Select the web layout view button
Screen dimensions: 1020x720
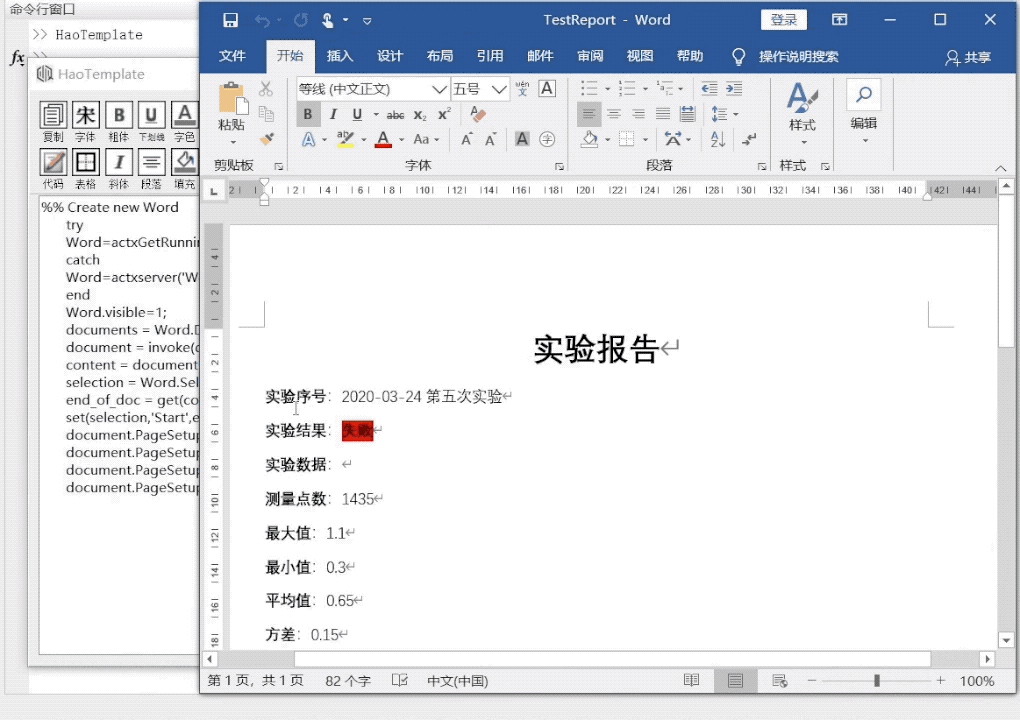click(779, 680)
